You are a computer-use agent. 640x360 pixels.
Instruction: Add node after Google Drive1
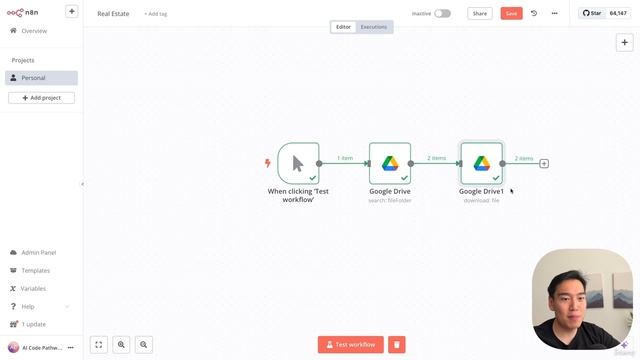click(544, 164)
